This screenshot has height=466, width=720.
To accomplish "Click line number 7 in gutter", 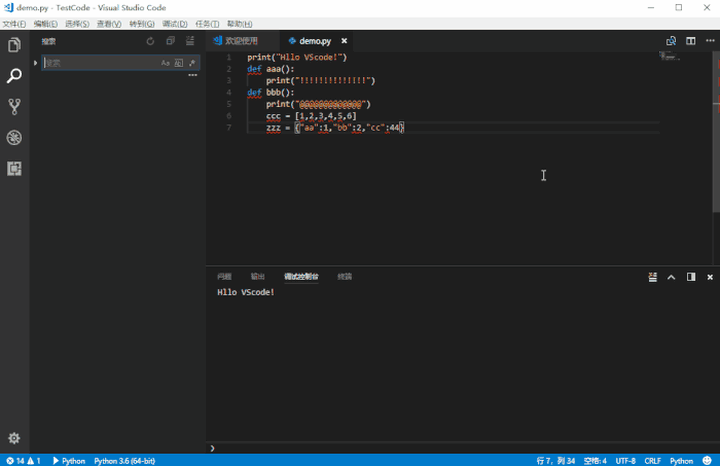I will [229, 127].
